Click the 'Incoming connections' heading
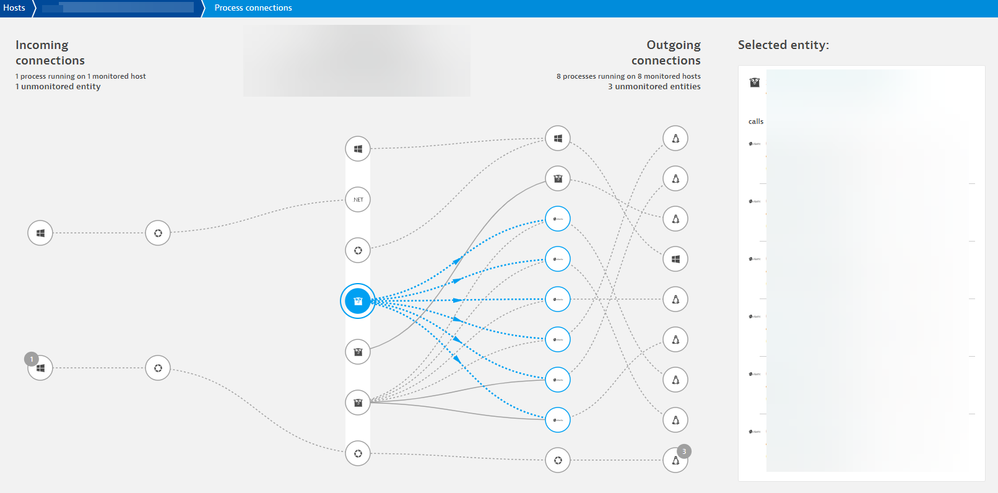 [x=50, y=53]
